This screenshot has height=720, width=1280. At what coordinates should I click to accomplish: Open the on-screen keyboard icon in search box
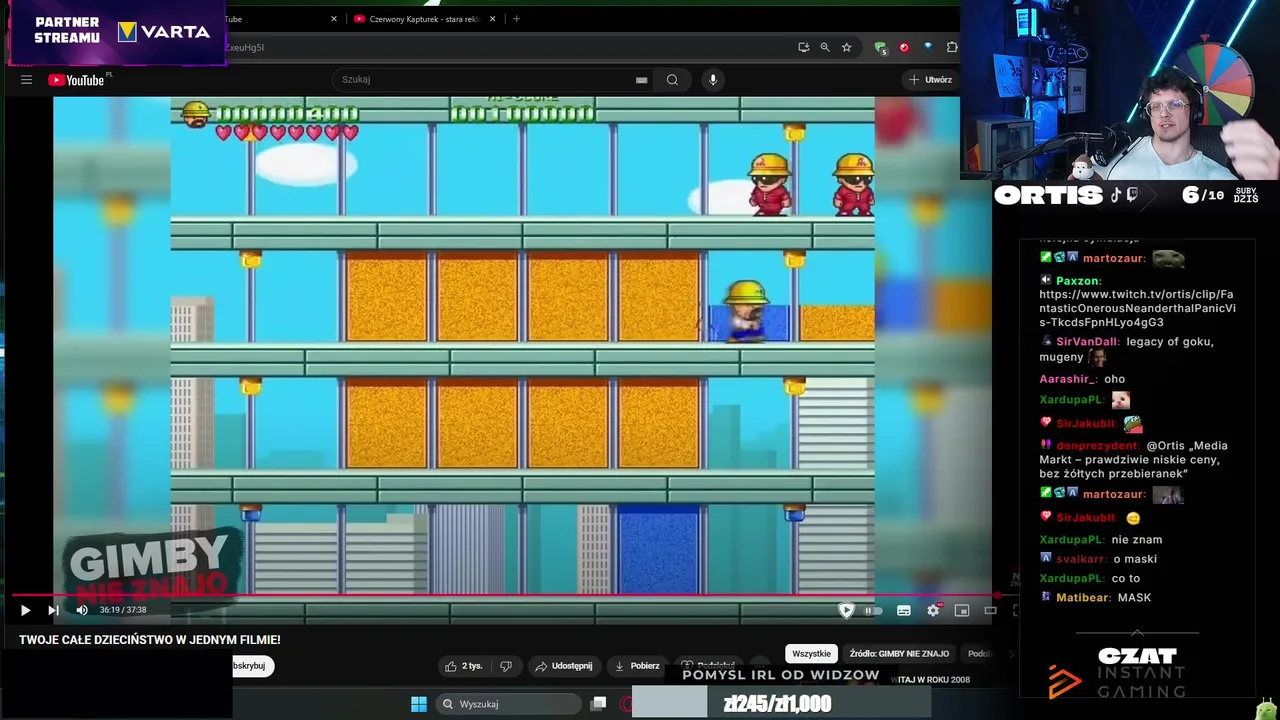point(641,80)
